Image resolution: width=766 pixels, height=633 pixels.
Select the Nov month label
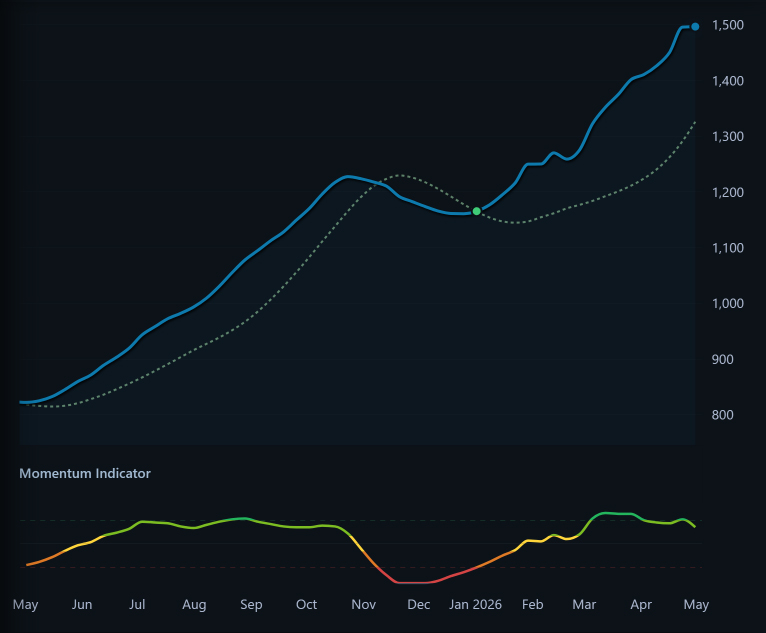point(363,604)
